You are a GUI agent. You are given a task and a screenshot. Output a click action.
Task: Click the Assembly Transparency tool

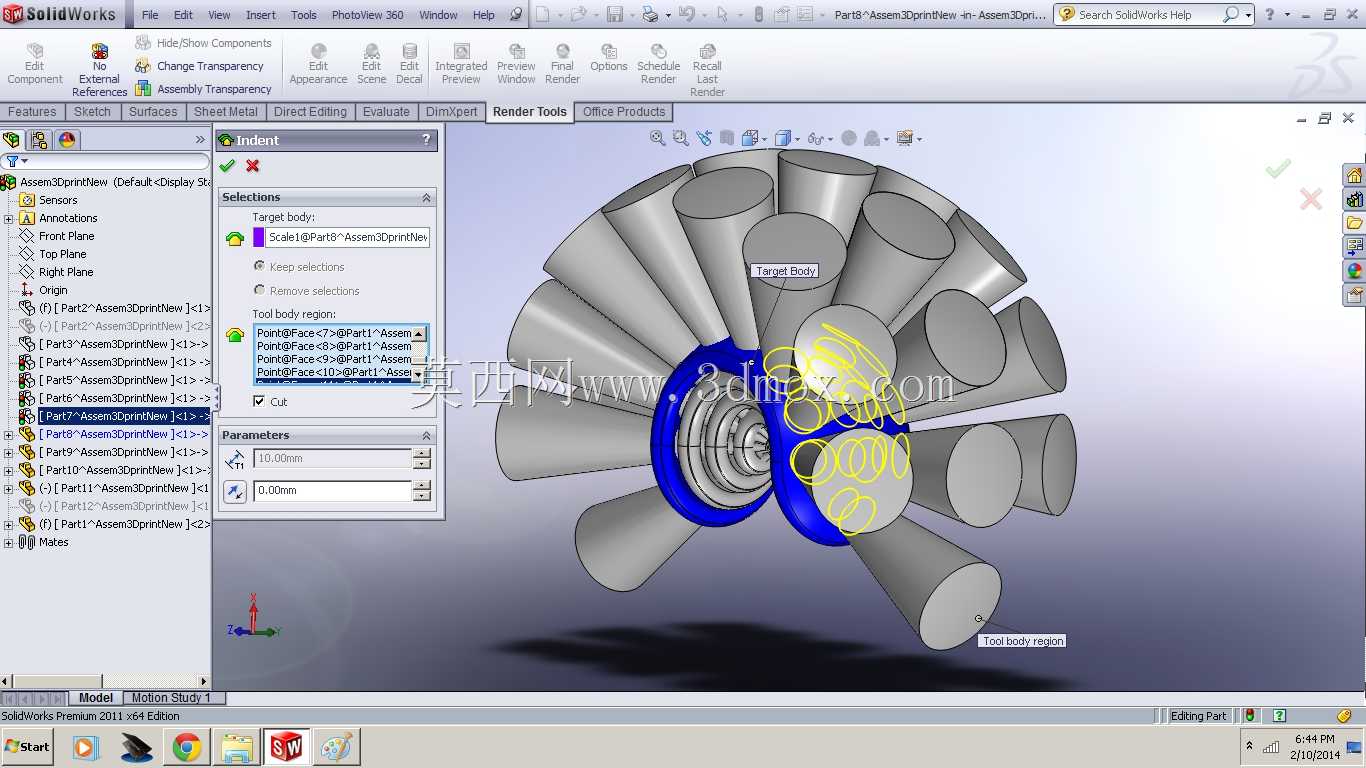coord(203,89)
